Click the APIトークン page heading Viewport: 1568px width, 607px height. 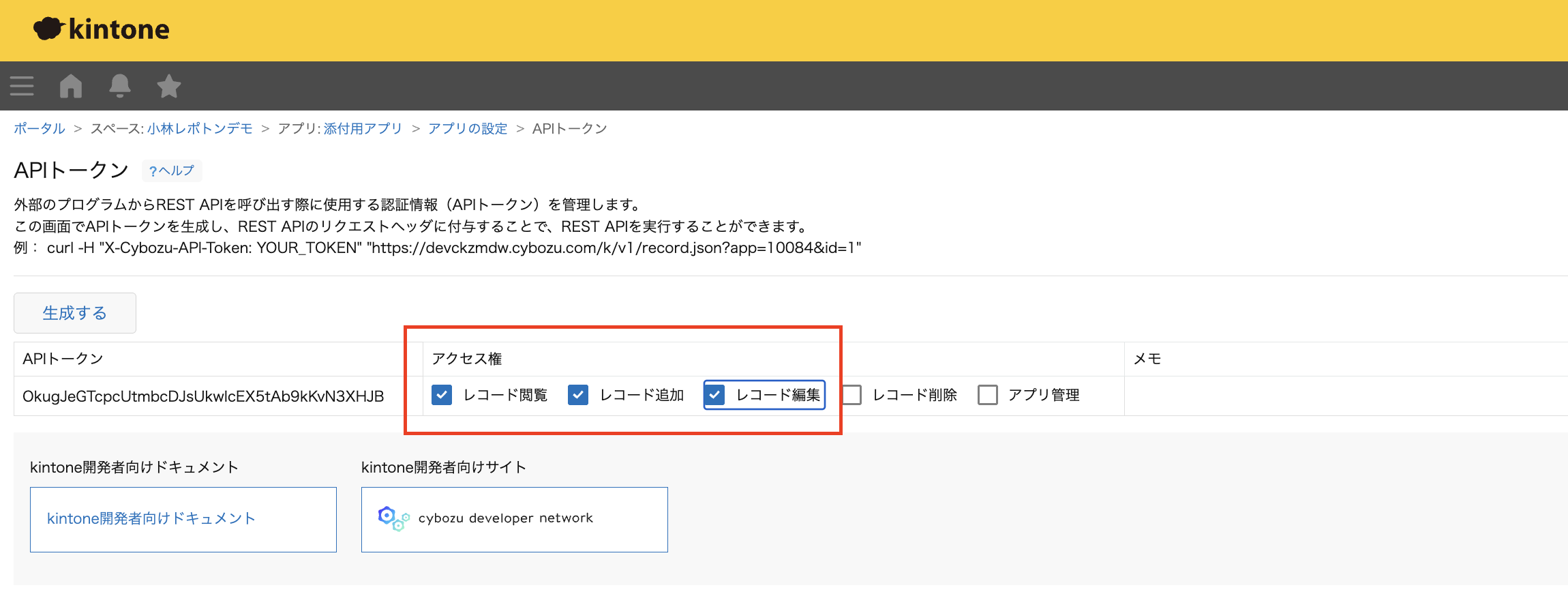click(x=72, y=171)
